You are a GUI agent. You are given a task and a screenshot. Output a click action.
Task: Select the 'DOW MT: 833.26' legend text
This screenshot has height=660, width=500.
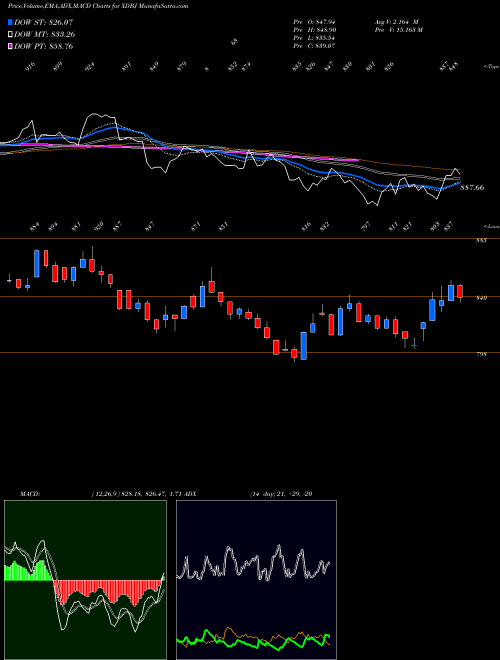(45, 35)
